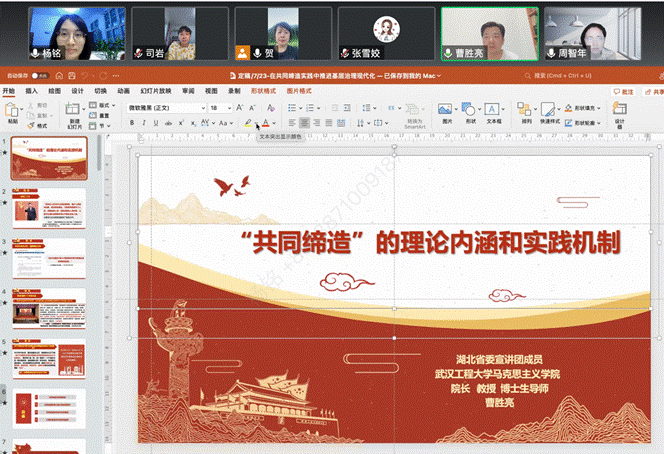Open the Shapes (形状) gallery icon
Screen dimensions: 664x454
[468, 109]
